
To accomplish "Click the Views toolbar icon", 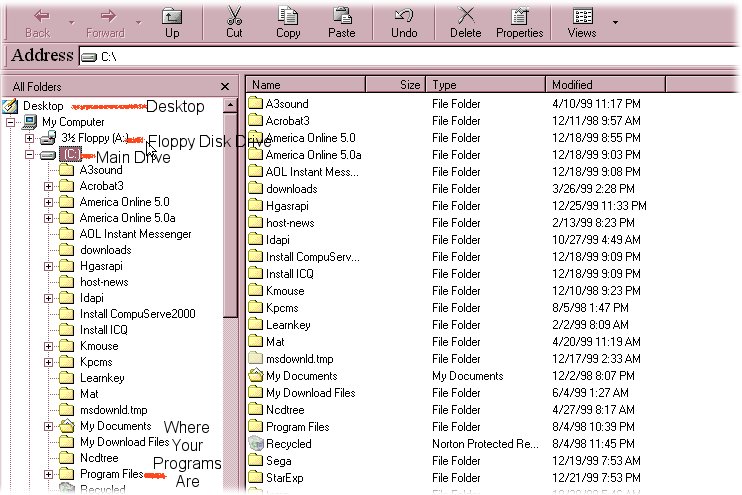I will tap(583, 16).
